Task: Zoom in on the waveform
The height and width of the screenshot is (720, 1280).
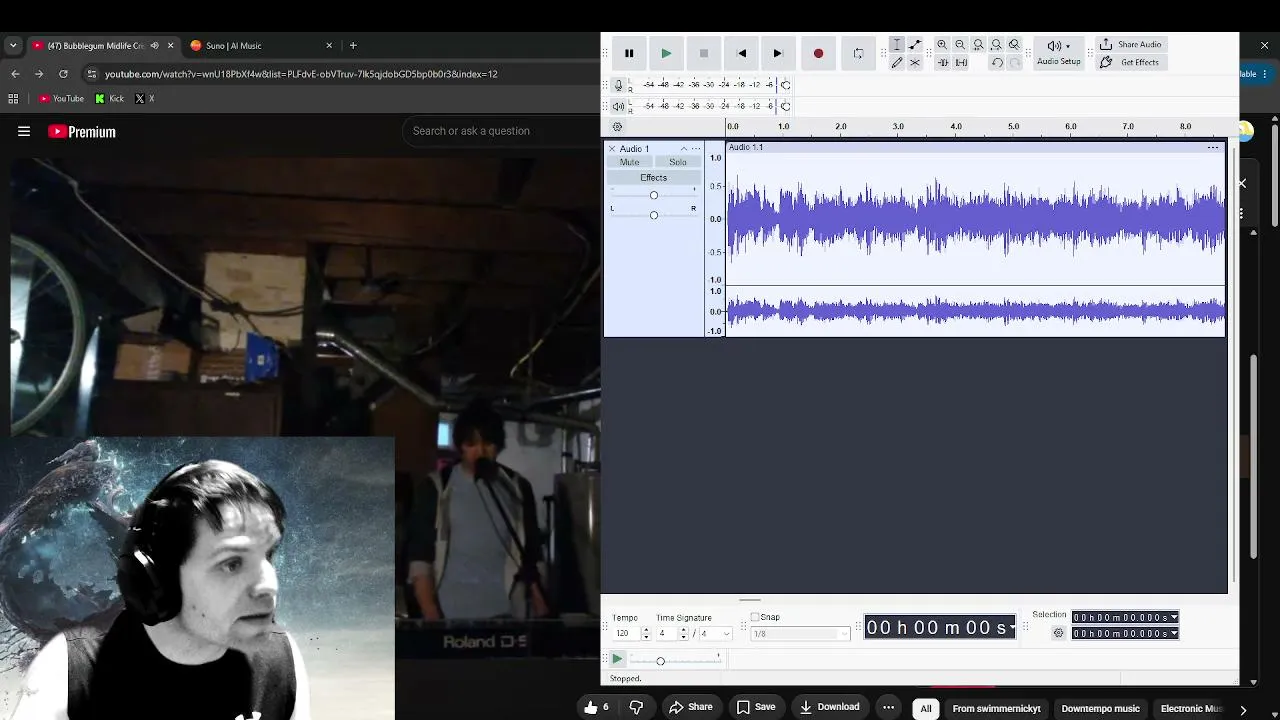Action: coord(942,45)
